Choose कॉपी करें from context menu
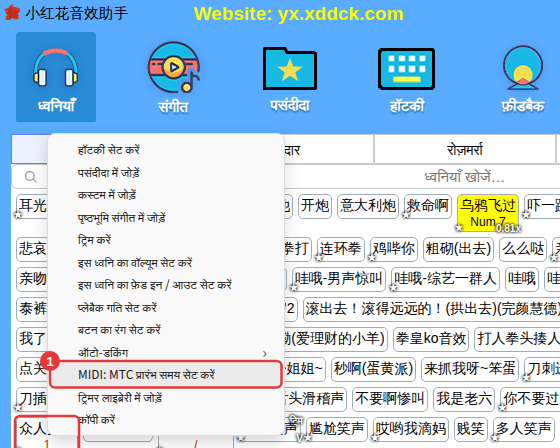 166,420
